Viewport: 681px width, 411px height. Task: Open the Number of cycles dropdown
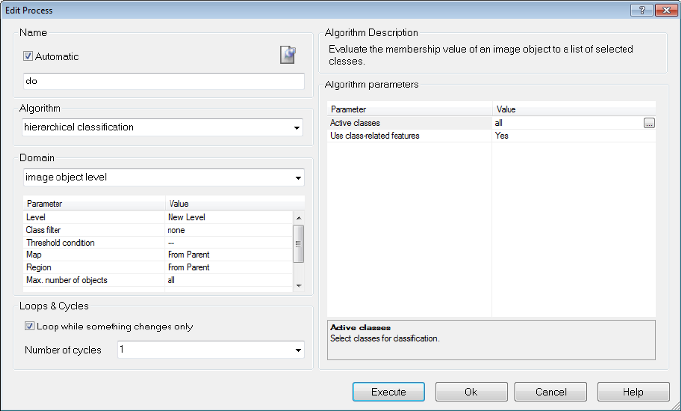tap(297, 350)
